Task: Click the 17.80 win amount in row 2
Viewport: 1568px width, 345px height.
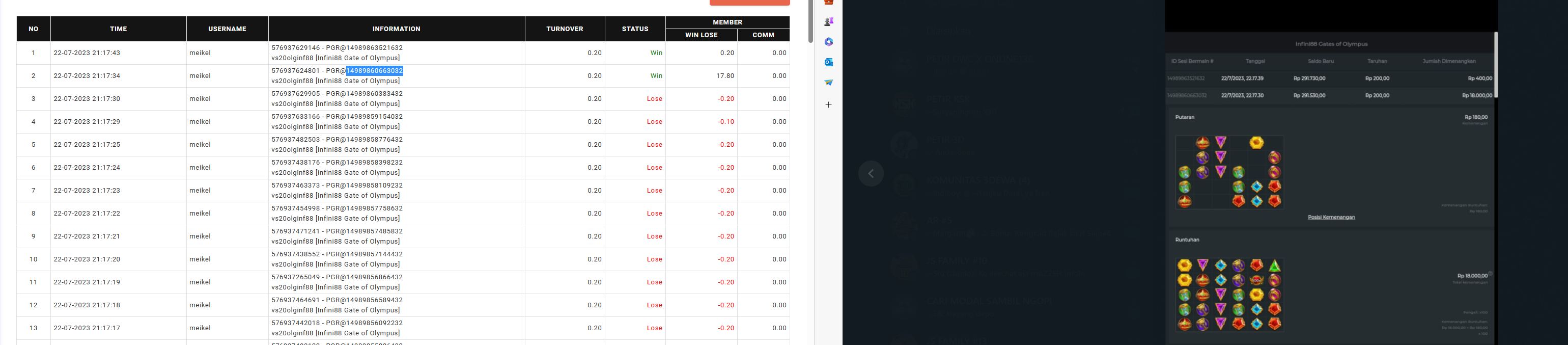Action: click(x=725, y=75)
